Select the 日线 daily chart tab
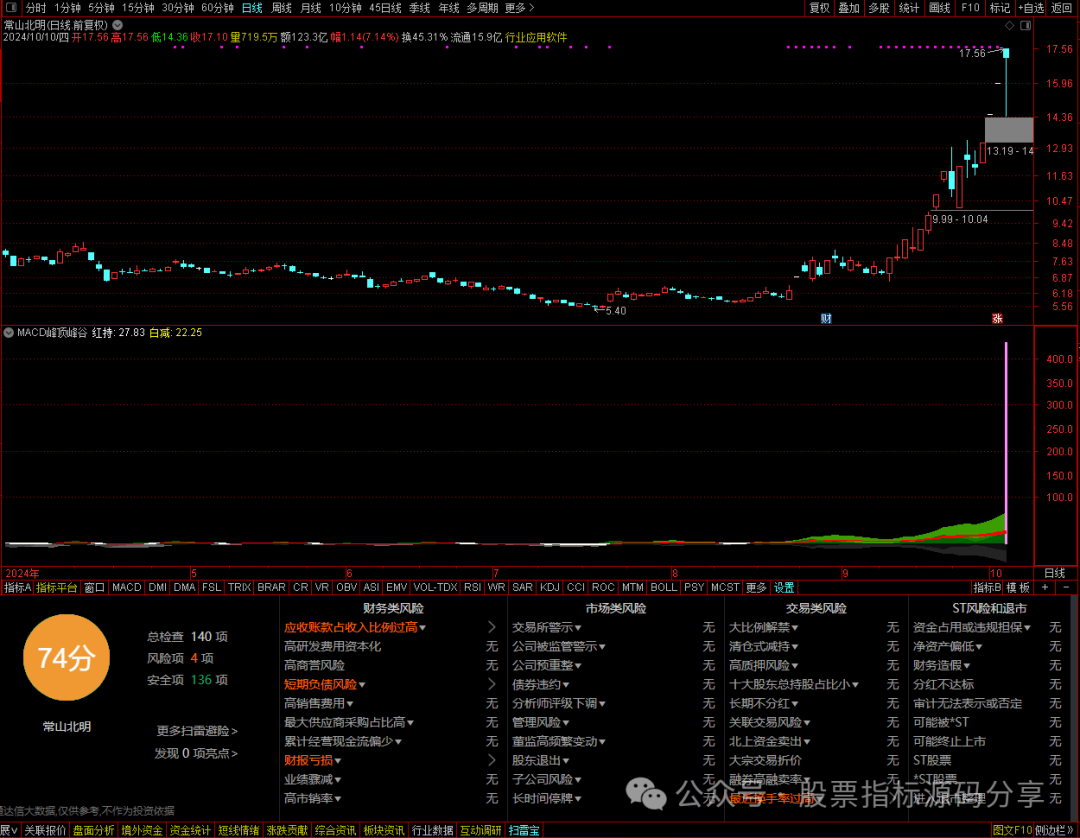The image size is (1080, 838). tap(252, 8)
